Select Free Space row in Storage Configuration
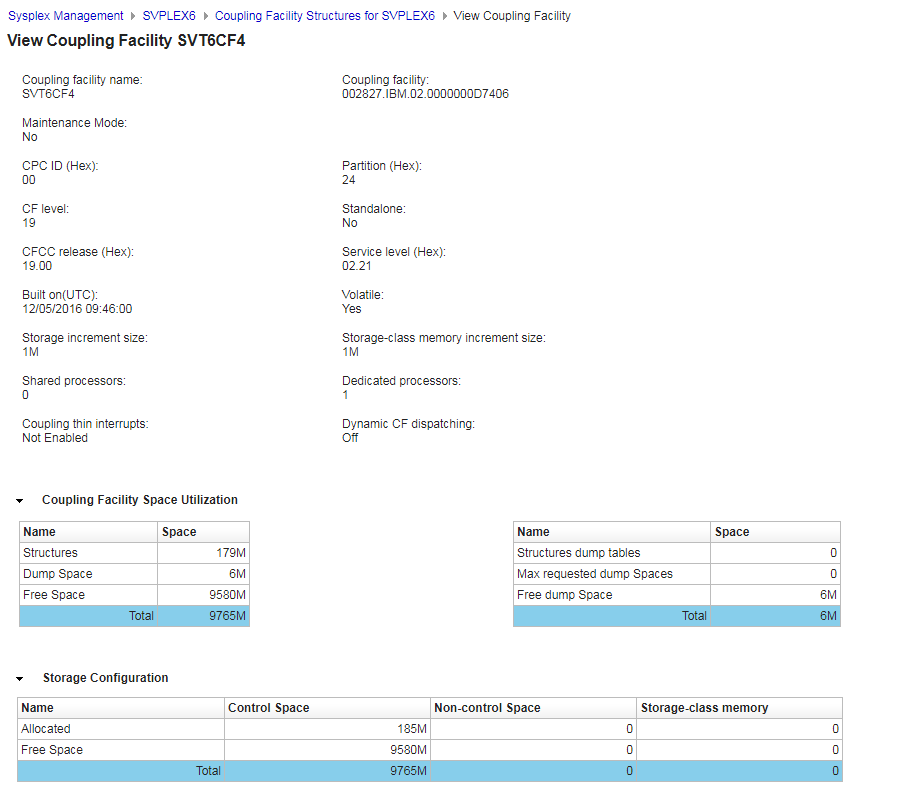 (430, 750)
